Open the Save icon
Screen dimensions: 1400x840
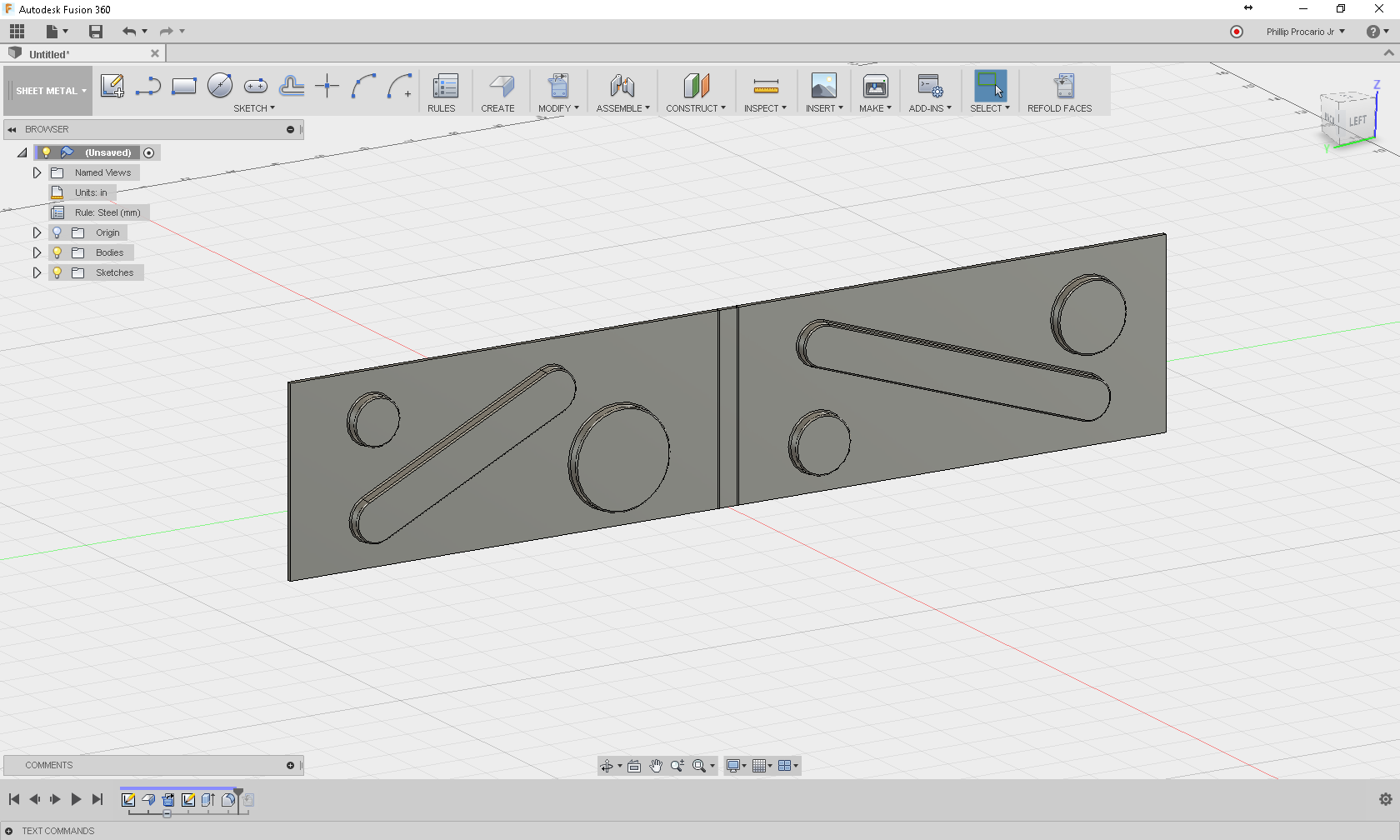pyautogui.click(x=96, y=32)
